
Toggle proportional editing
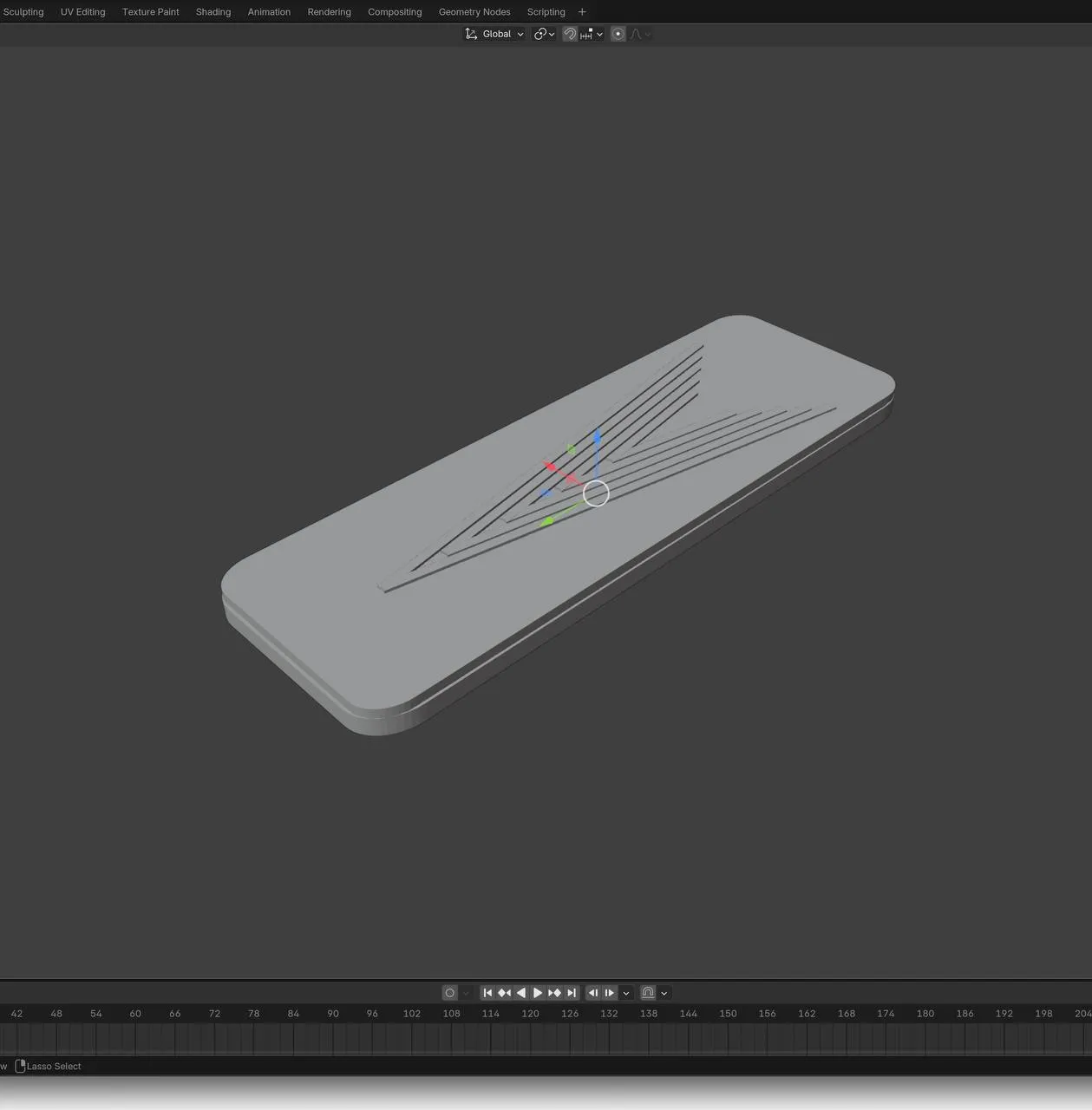(618, 34)
